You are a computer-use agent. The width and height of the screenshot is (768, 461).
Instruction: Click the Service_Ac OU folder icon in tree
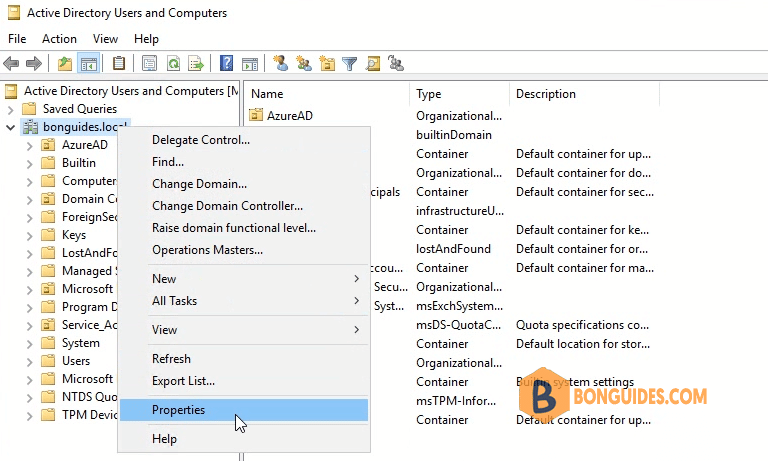48,325
